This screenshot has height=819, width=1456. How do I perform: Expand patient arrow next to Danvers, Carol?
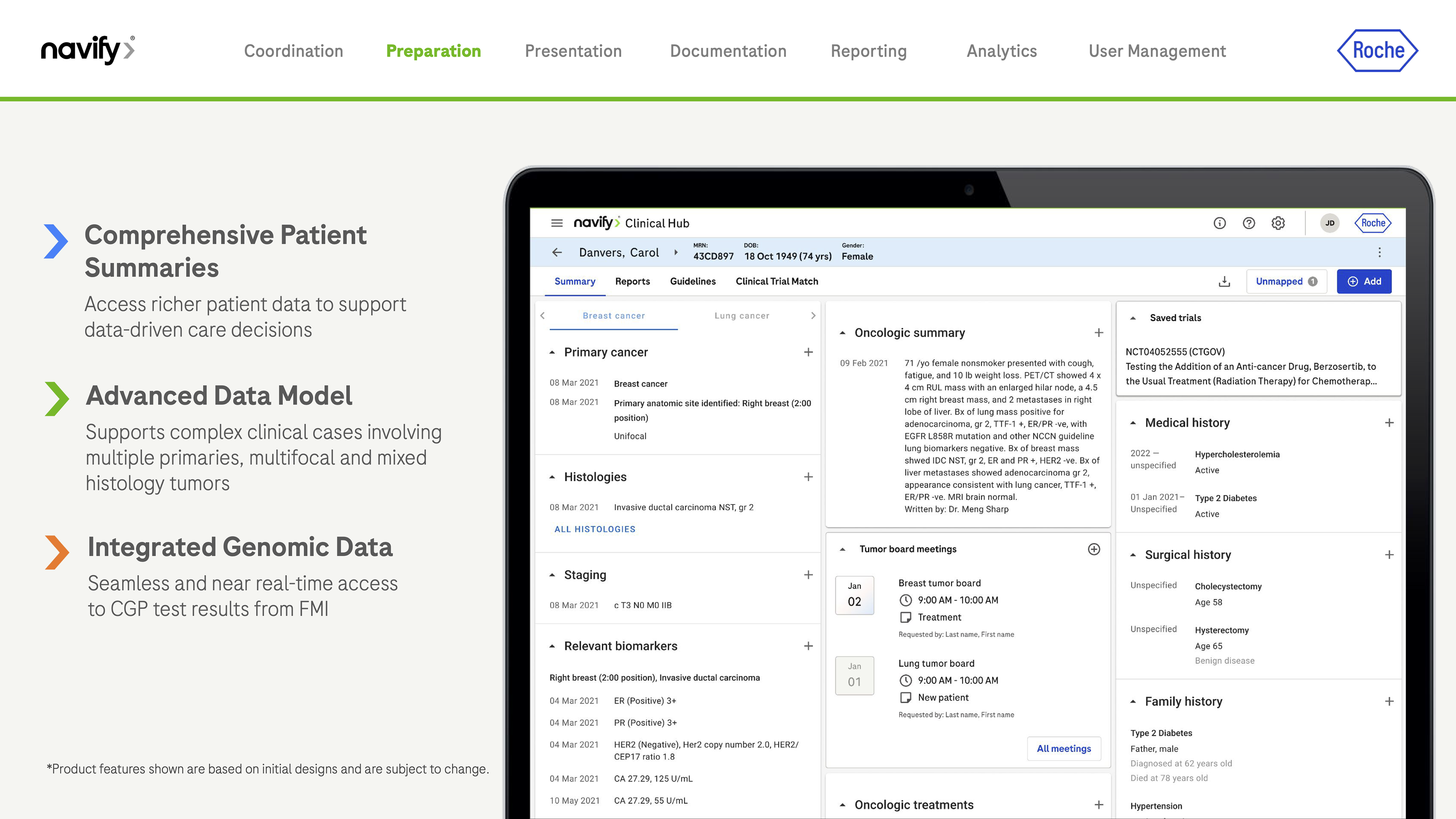click(x=675, y=252)
